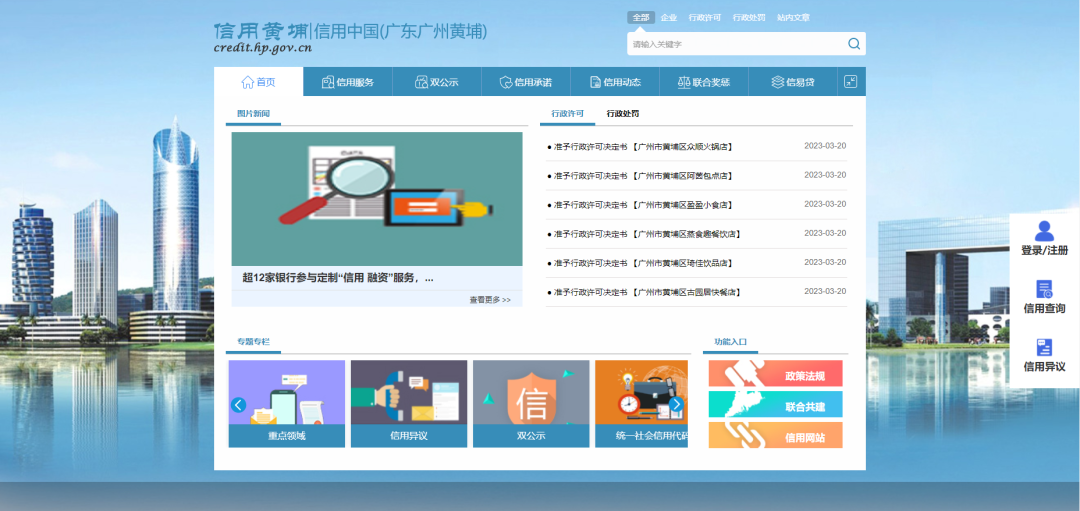1080x511 pixels.
Task: Open 登录/注册 from the side panel
Action: [1044, 239]
